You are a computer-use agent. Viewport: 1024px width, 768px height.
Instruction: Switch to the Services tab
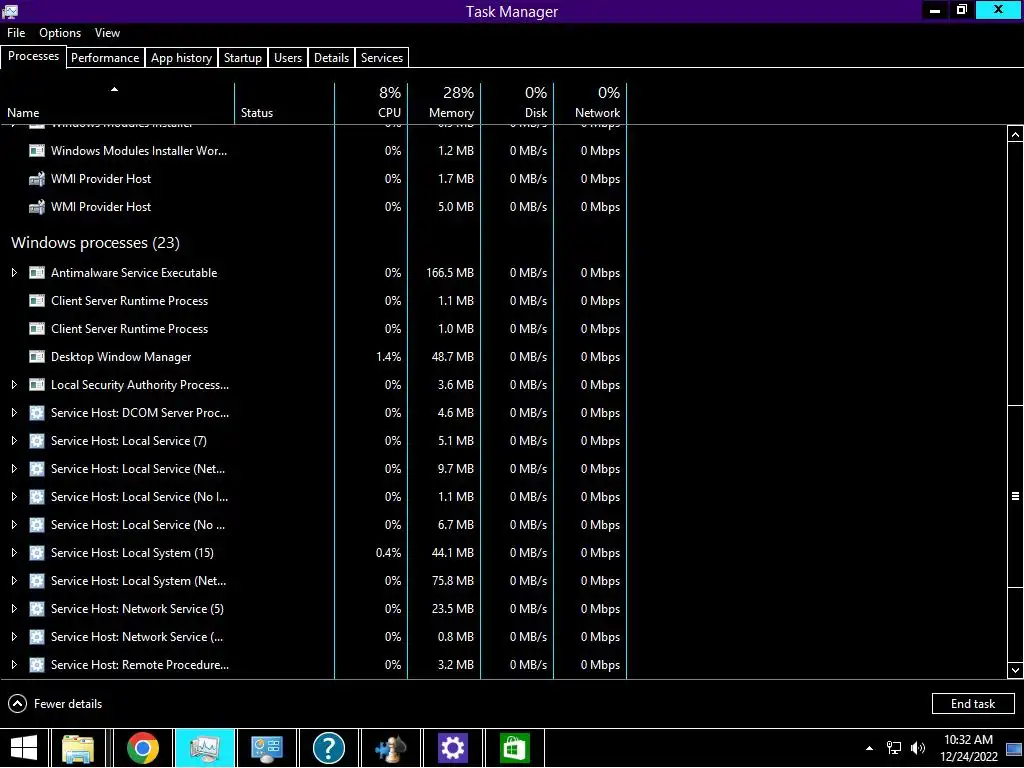point(382,57)
